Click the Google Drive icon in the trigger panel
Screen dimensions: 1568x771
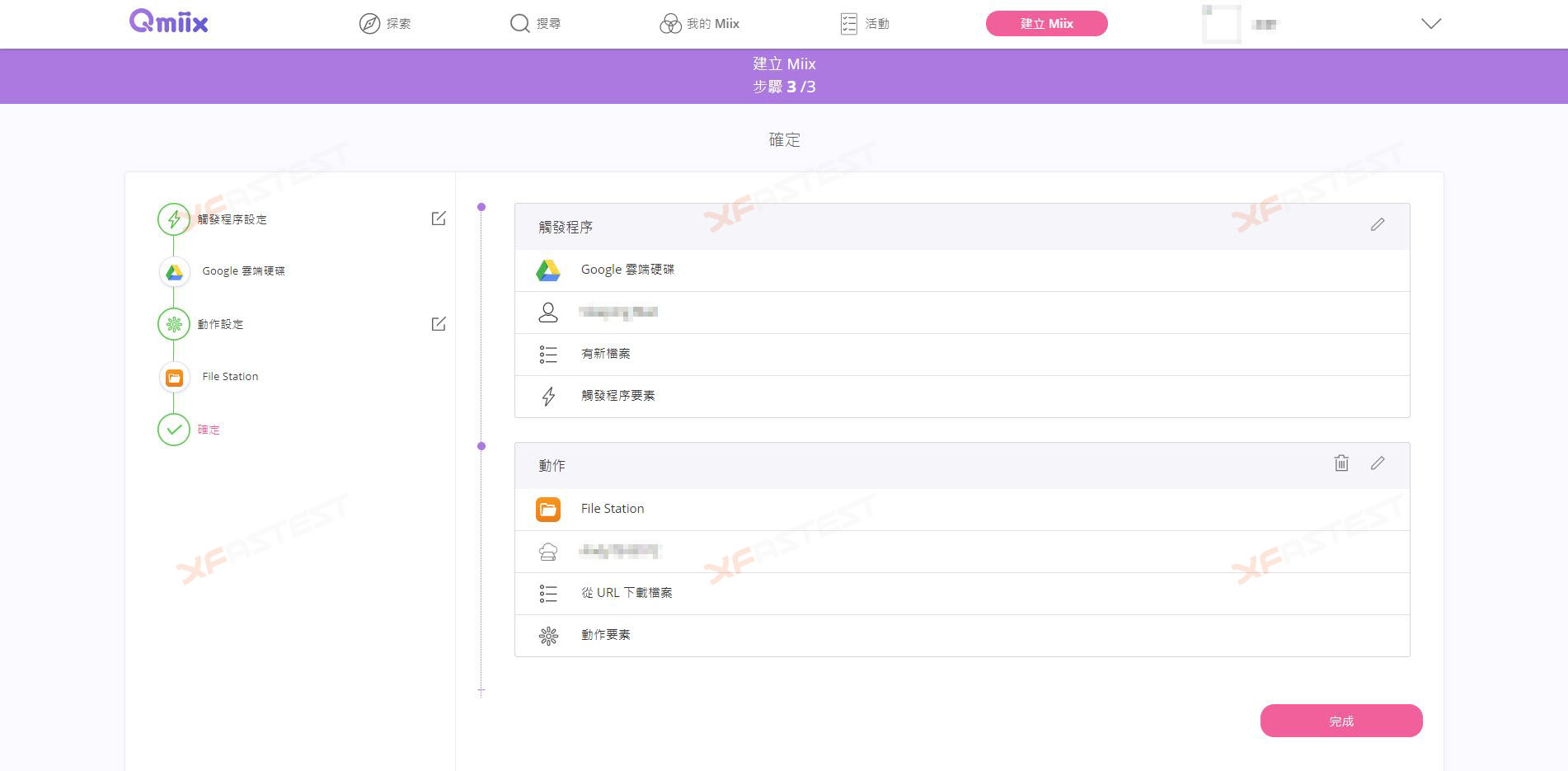click(548, 270)
